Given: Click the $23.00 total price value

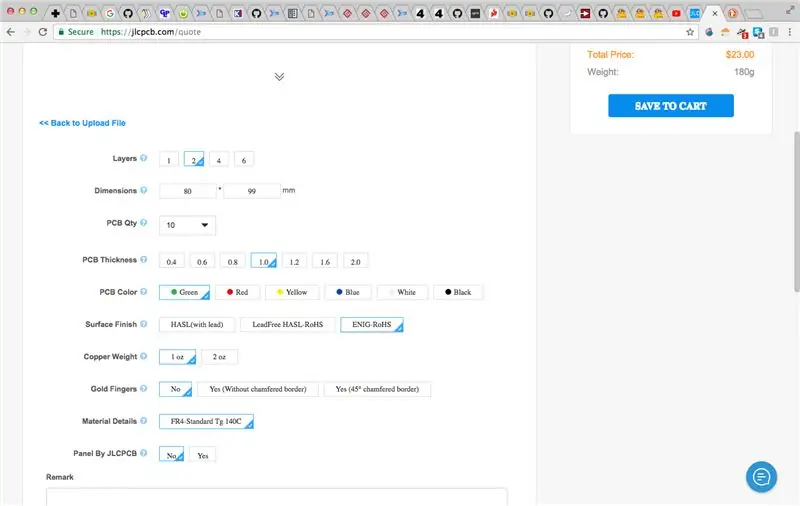Looking at the screenshot, I should point(740,55).
